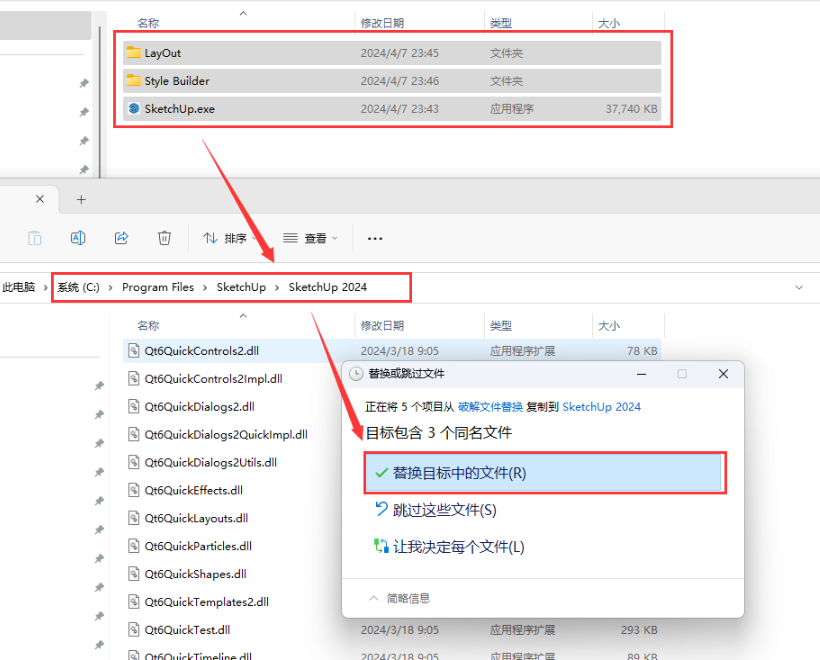This screenshot has height=660, width=820.
Task: Open the 破解文件替换 source folder link
Action: (491, 407)
